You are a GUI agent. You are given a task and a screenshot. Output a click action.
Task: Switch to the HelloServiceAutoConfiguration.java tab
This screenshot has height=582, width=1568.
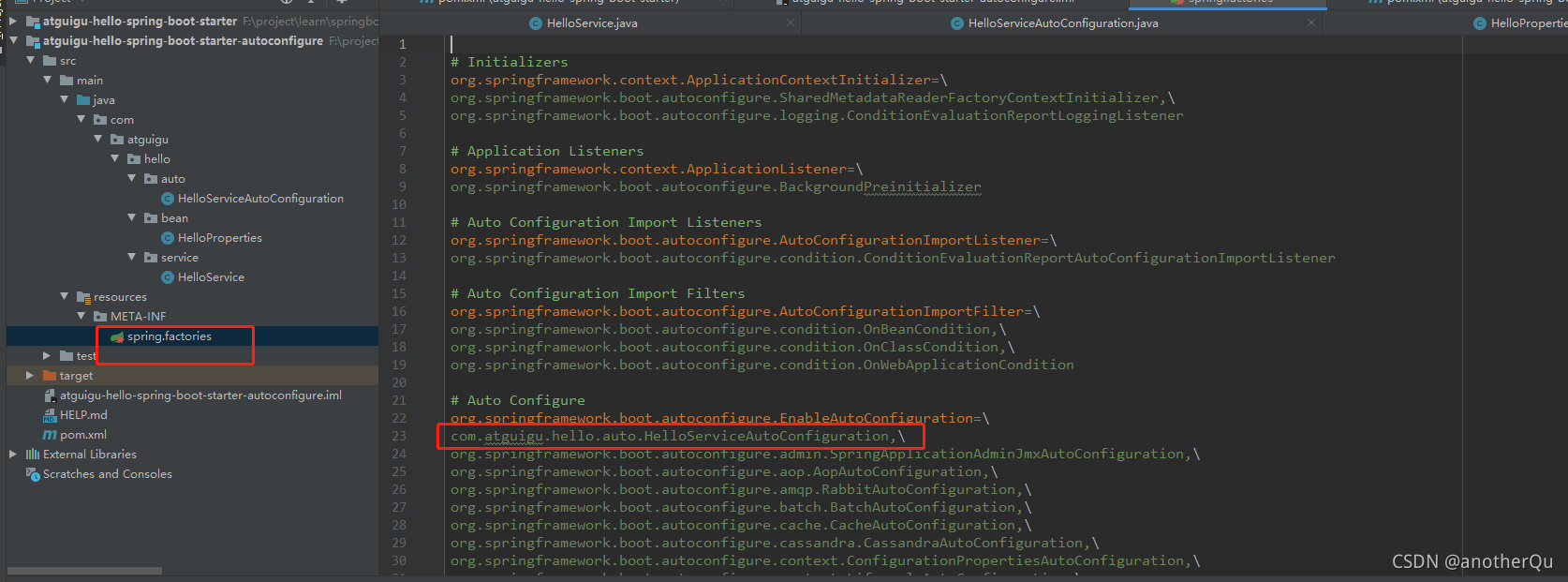coord(1063,23)
